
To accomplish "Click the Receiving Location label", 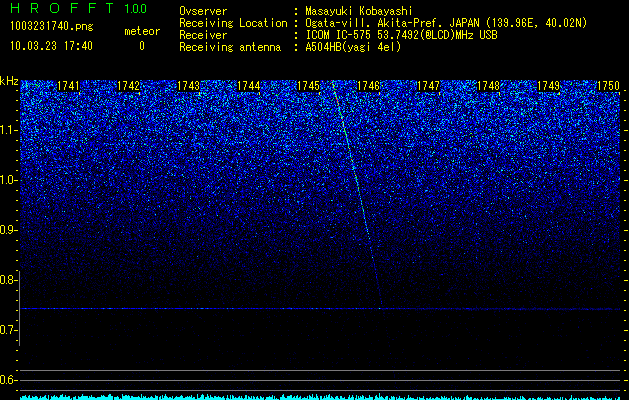I will pos(233,23).
